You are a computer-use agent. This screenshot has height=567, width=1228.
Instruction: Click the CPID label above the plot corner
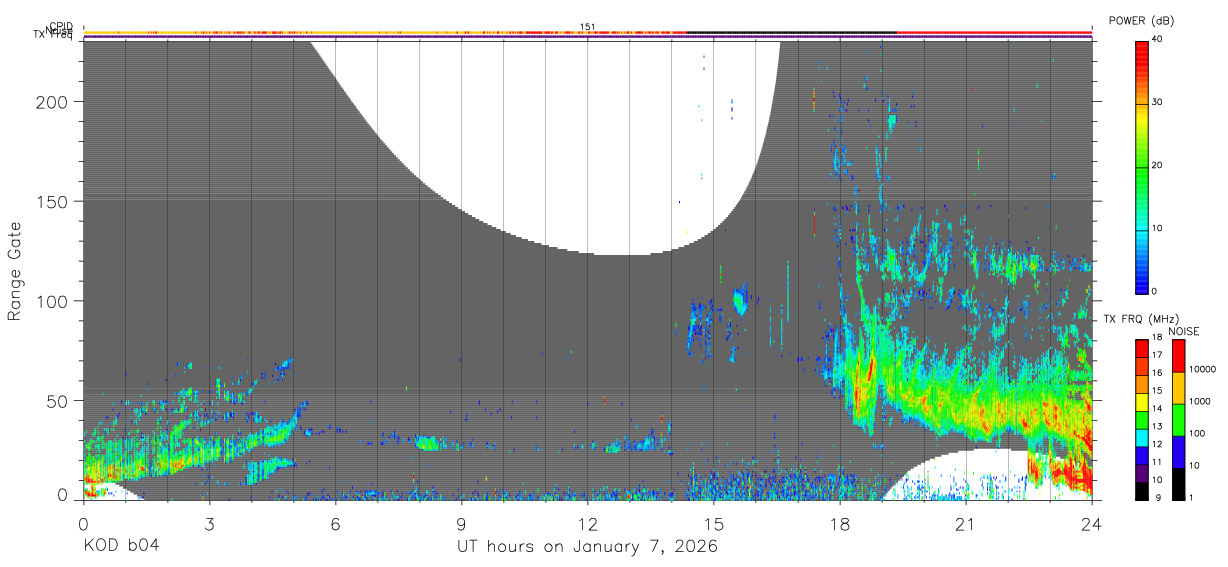[60, 27]
